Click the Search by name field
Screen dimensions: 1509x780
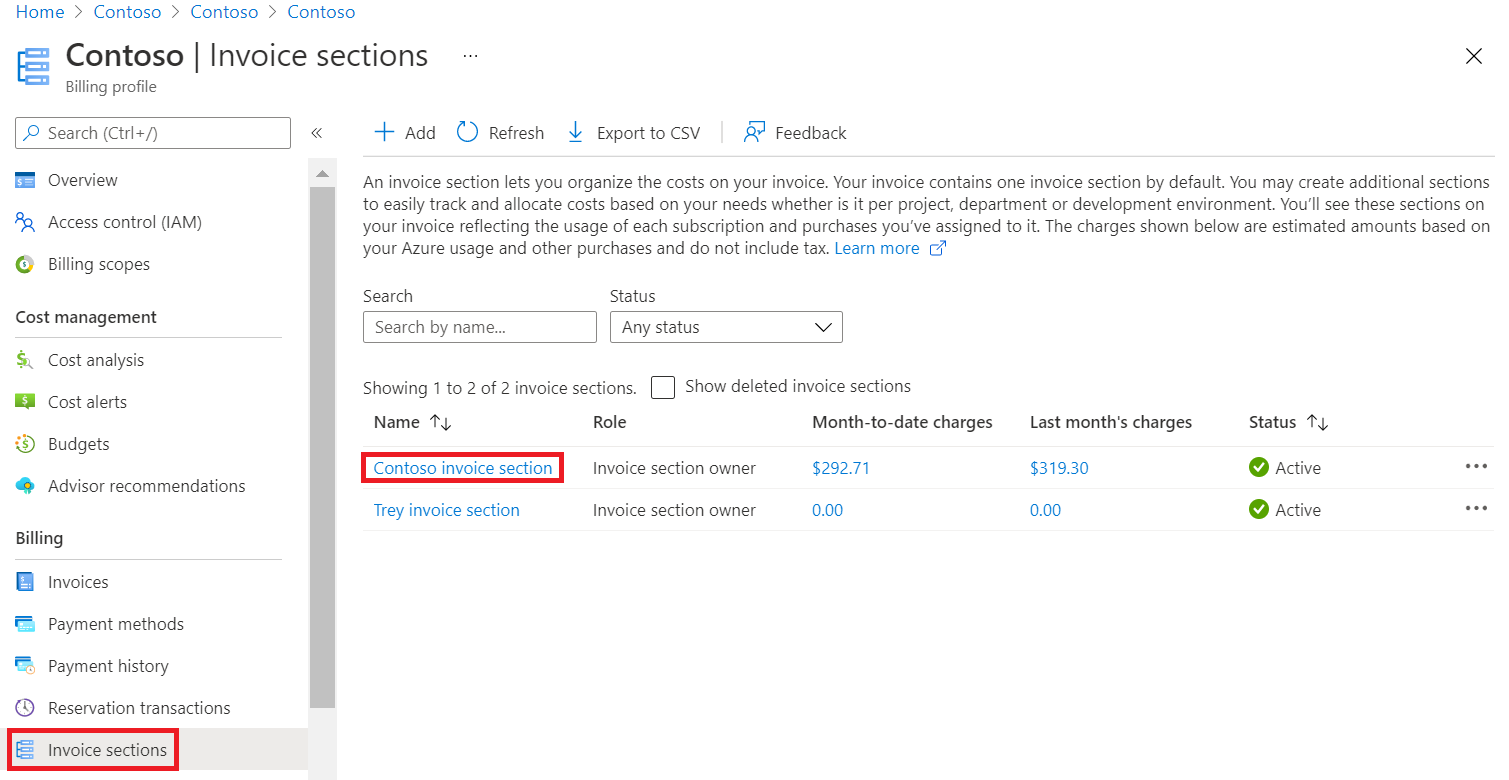(480, 327)
